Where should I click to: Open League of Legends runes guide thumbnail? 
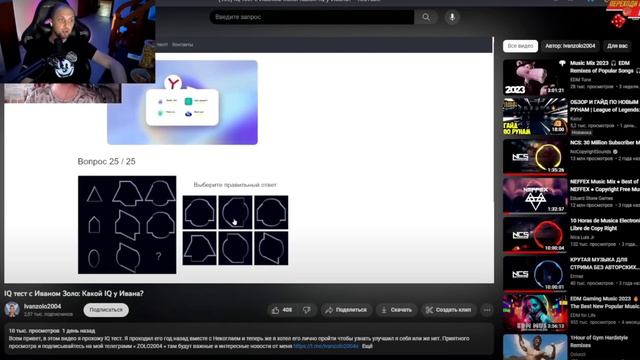535,116
